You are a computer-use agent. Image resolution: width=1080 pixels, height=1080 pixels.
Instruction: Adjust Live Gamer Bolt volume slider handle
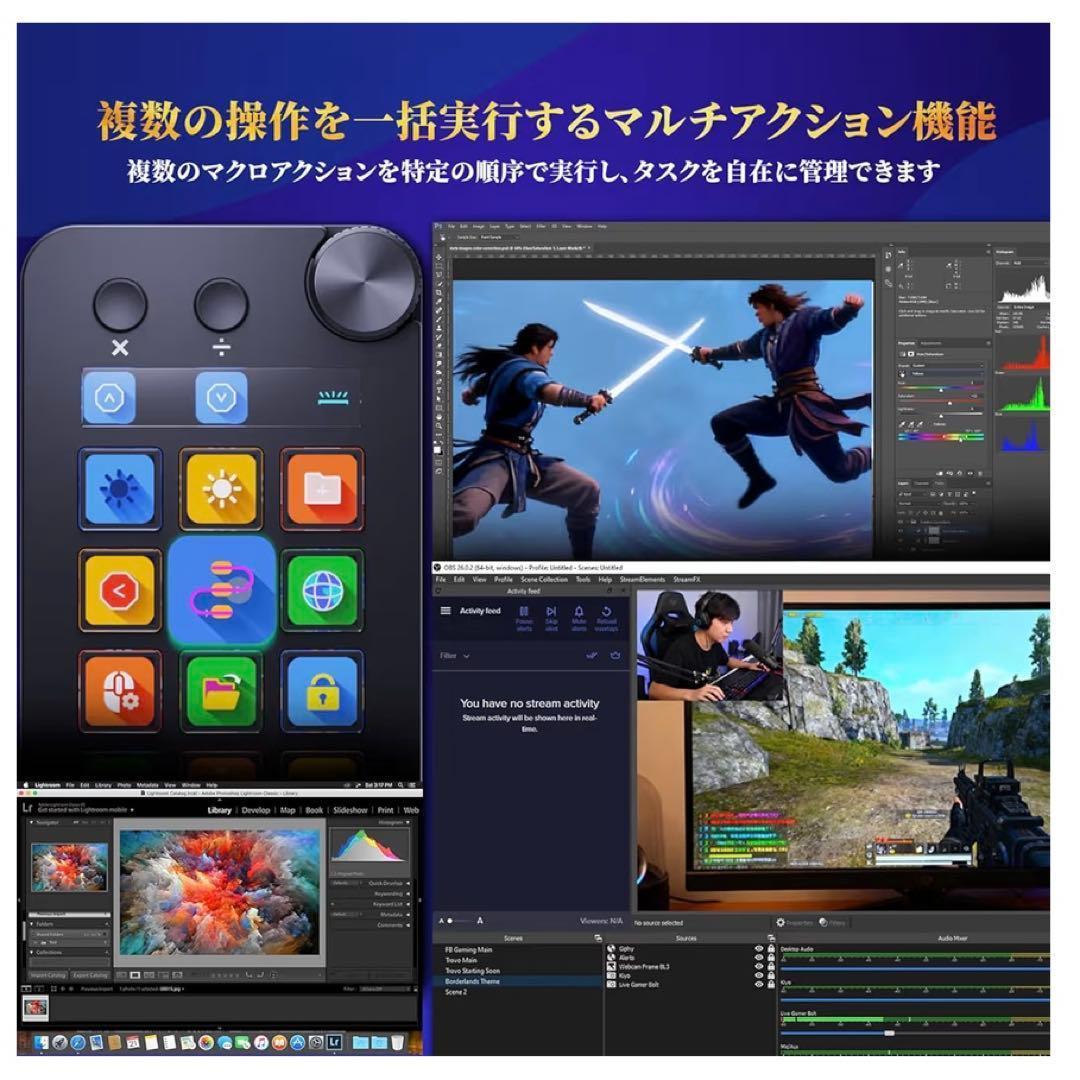(889, 1033)
